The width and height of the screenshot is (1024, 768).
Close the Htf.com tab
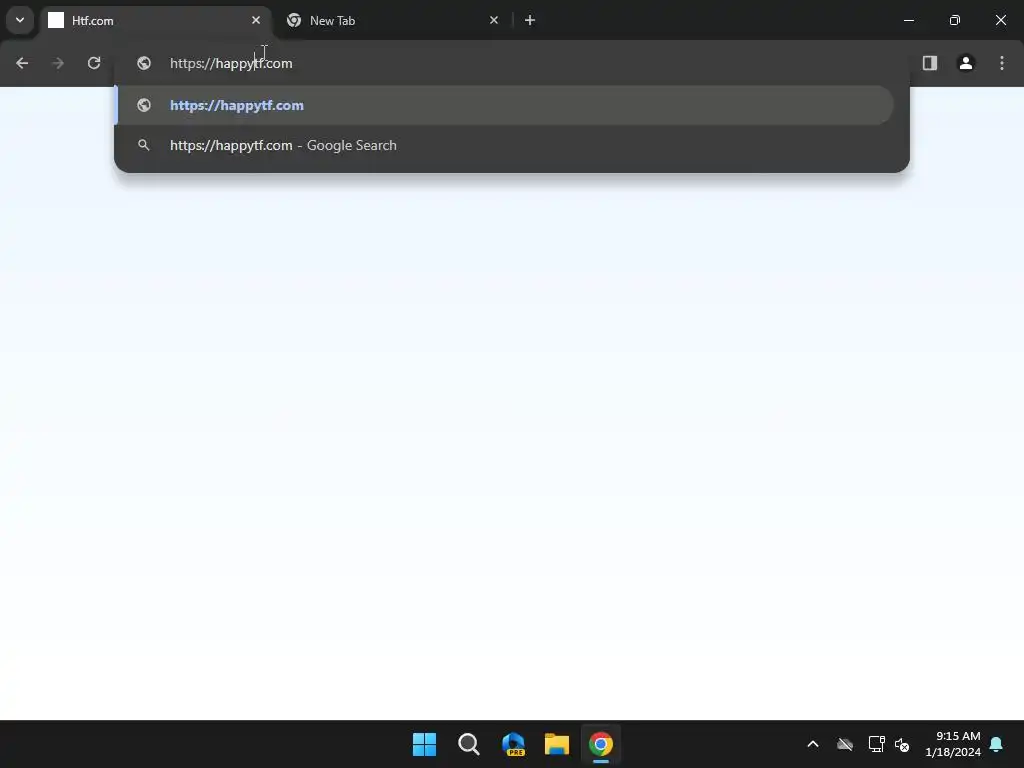coord(256,20)
